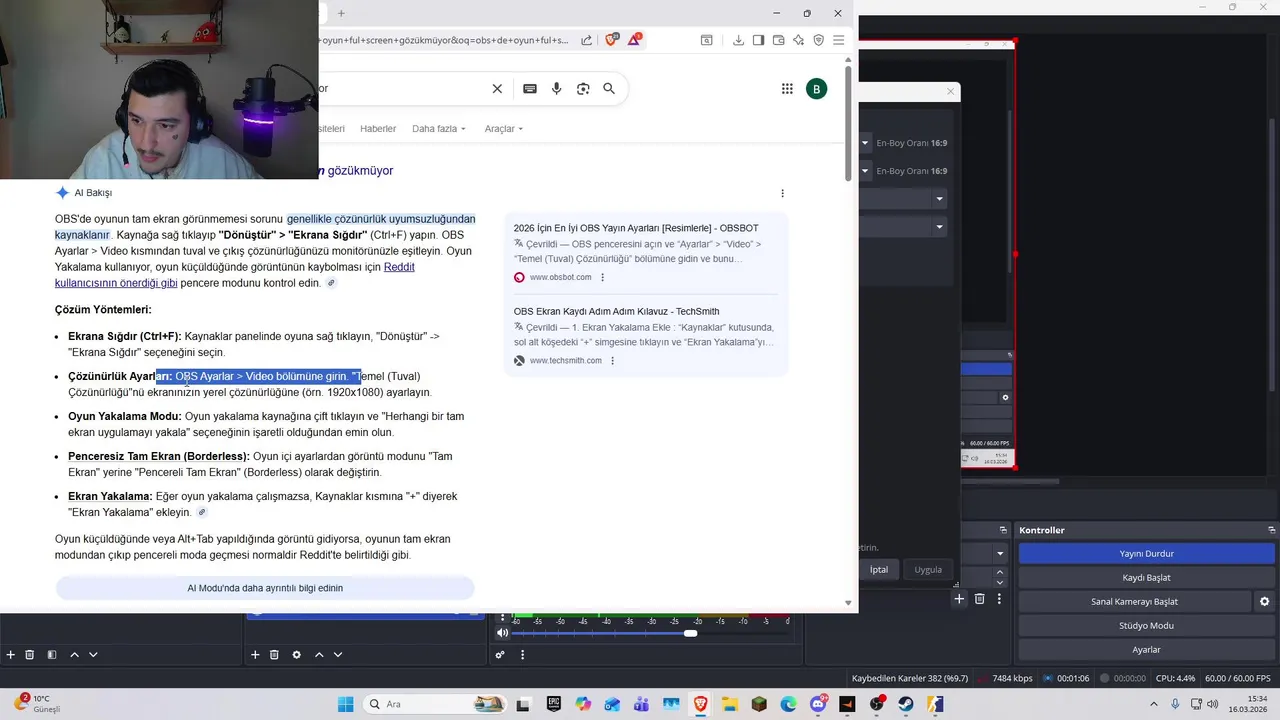Open second En-Boy Oranı 16:9 dropdown

[x=865, y=171]
